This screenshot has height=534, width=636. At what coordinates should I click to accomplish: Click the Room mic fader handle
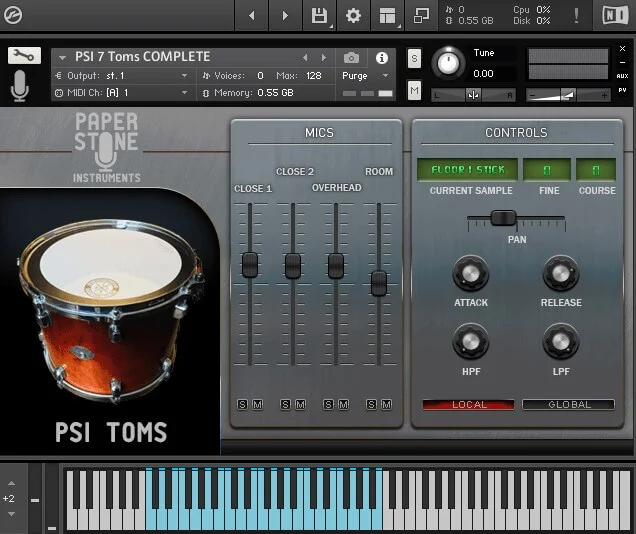point(379,283)
